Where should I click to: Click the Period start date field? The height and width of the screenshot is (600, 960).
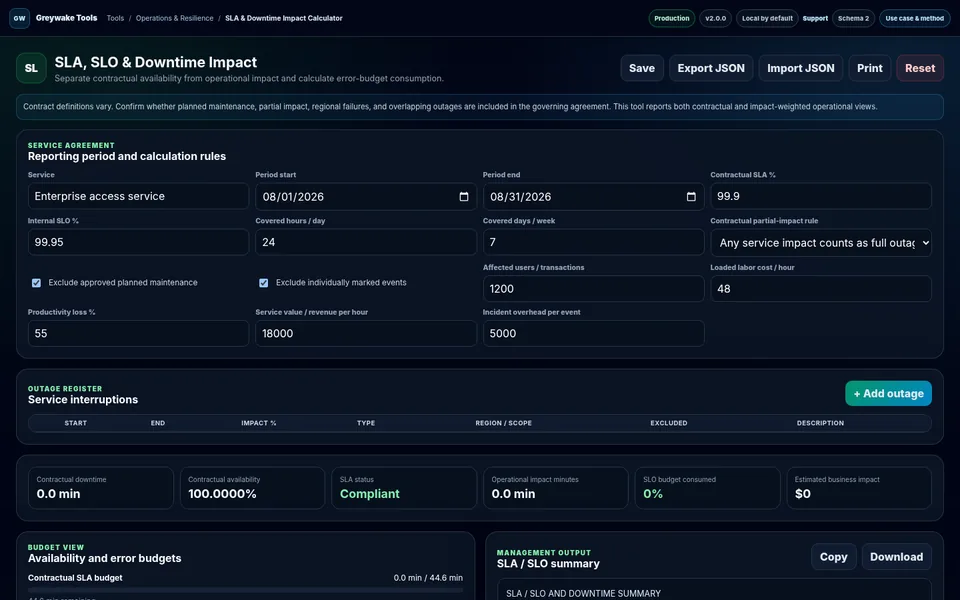click(366, 197)
